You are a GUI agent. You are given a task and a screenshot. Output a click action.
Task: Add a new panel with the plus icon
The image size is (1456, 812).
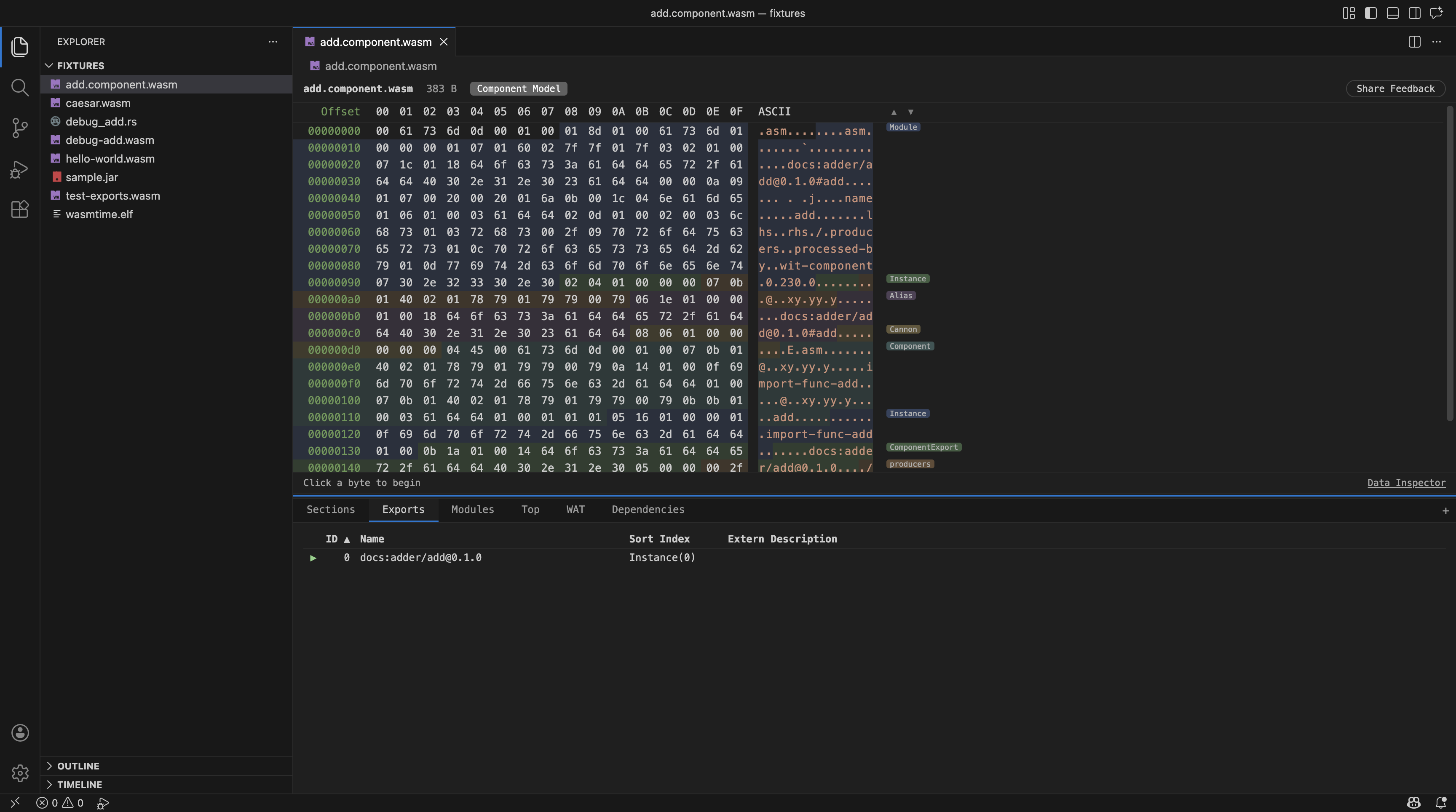coord(1445,511)
